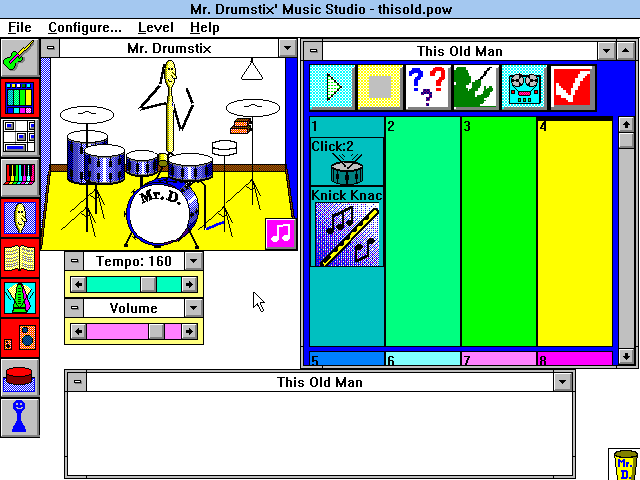The height and width of the screenshot is (480, 640).
Task: Select the window layout grid icon
Action: coord(20,138)
